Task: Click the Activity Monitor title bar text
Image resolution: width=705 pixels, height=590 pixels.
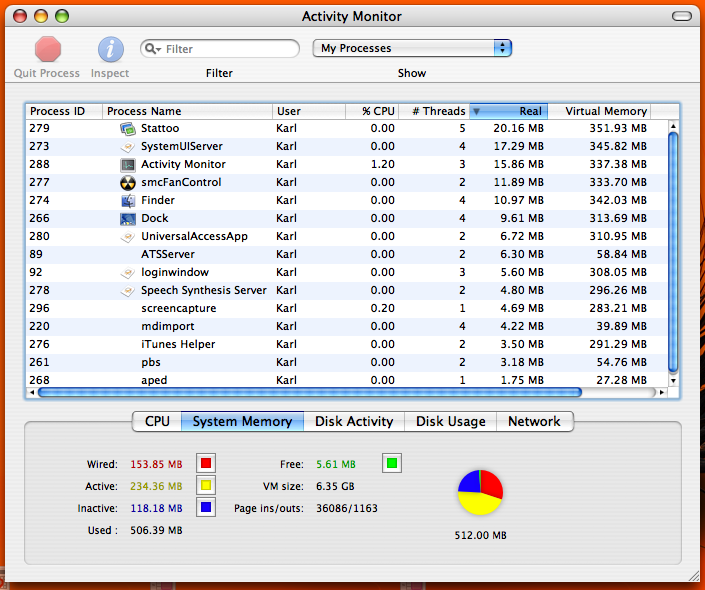Action: click(x=352, y=17)
